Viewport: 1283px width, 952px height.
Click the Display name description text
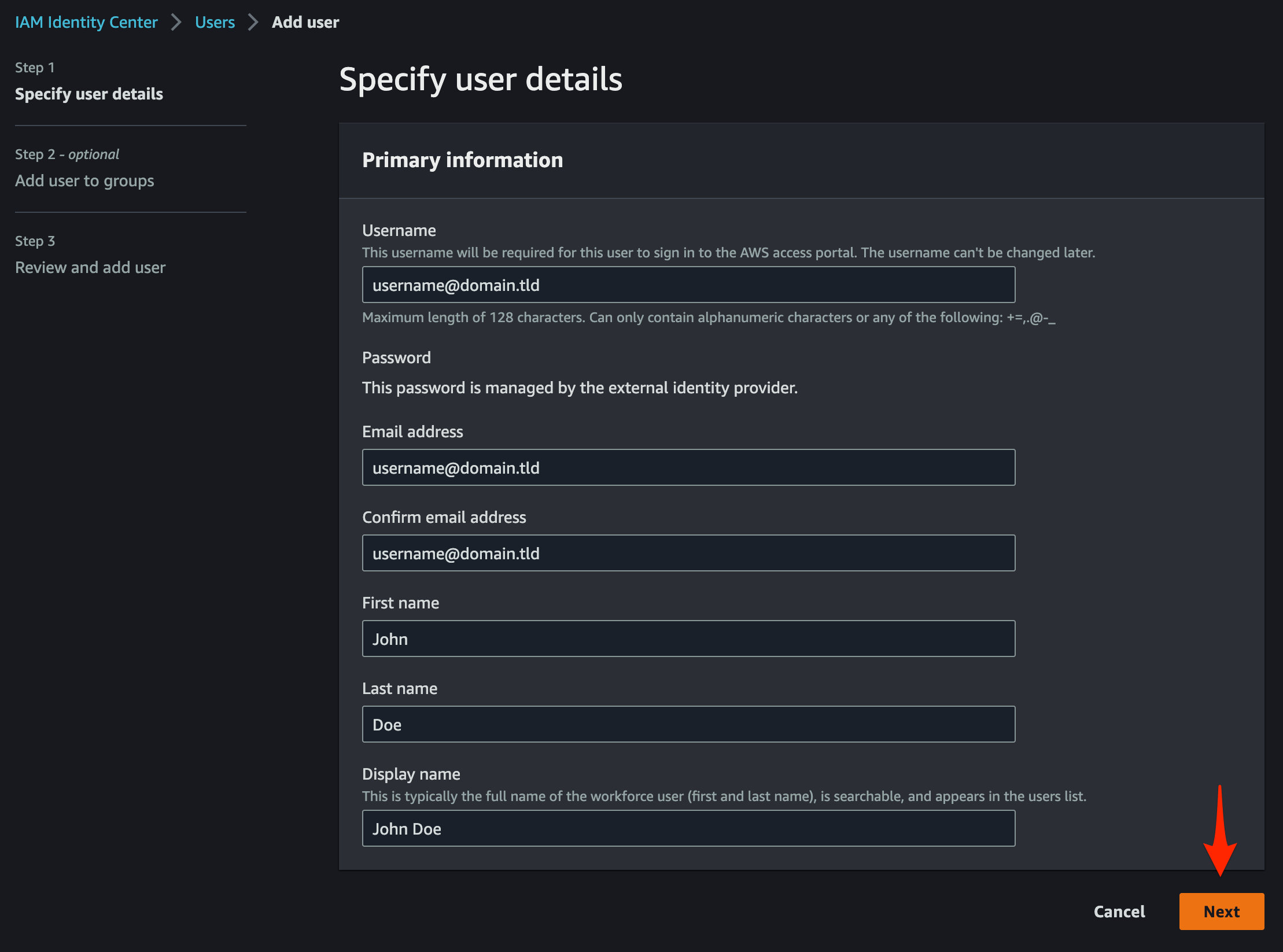click(724, 796)
